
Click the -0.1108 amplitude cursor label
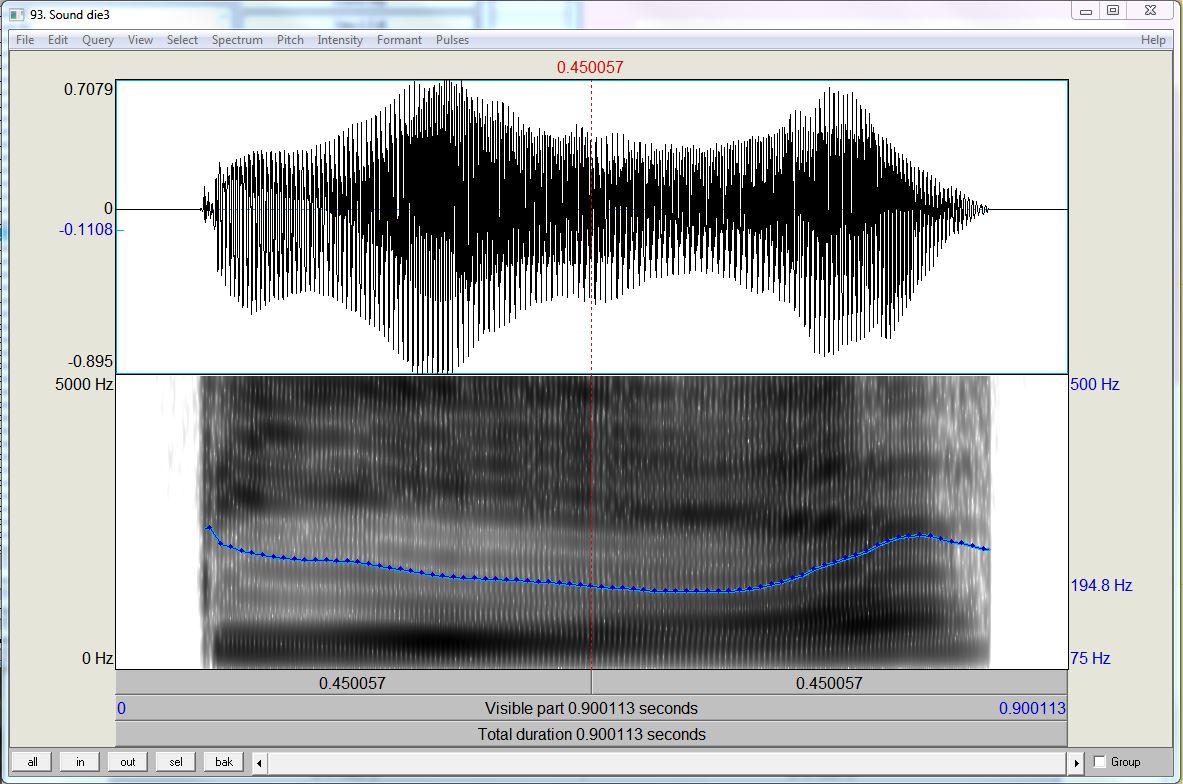click(x=86, y=229)
